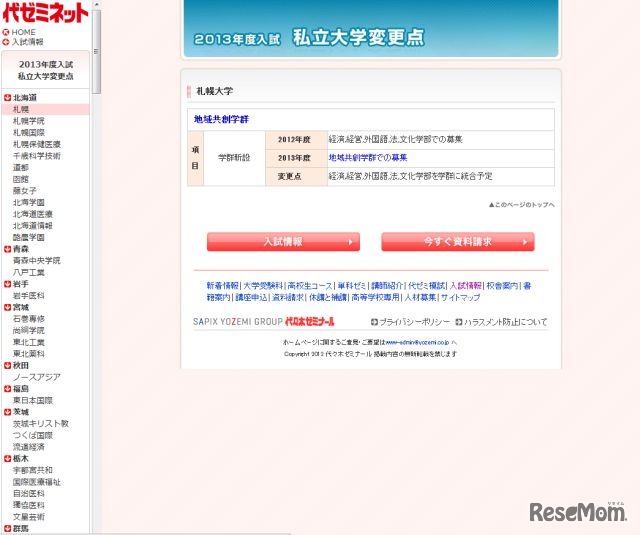
Task: Select 千歳科学技術 in the sidebar
Action: pos(37,156)
